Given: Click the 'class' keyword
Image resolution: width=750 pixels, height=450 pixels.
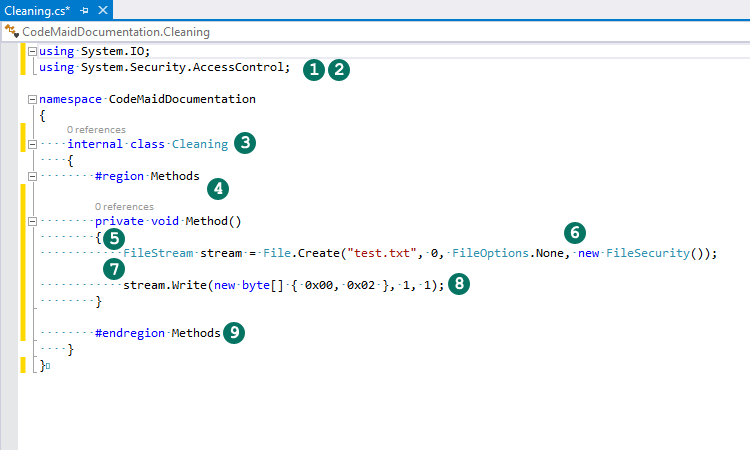Looking at the screenshot, I should (x=147, y=144).
